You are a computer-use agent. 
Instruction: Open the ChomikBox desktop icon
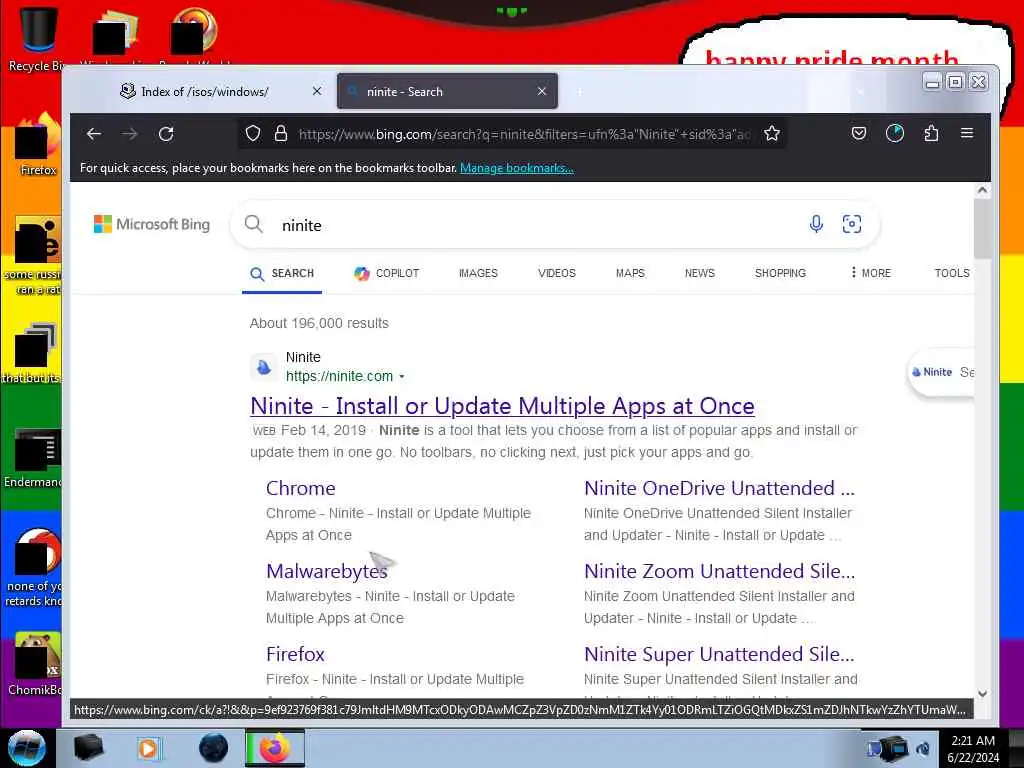(x=37, y=663)
